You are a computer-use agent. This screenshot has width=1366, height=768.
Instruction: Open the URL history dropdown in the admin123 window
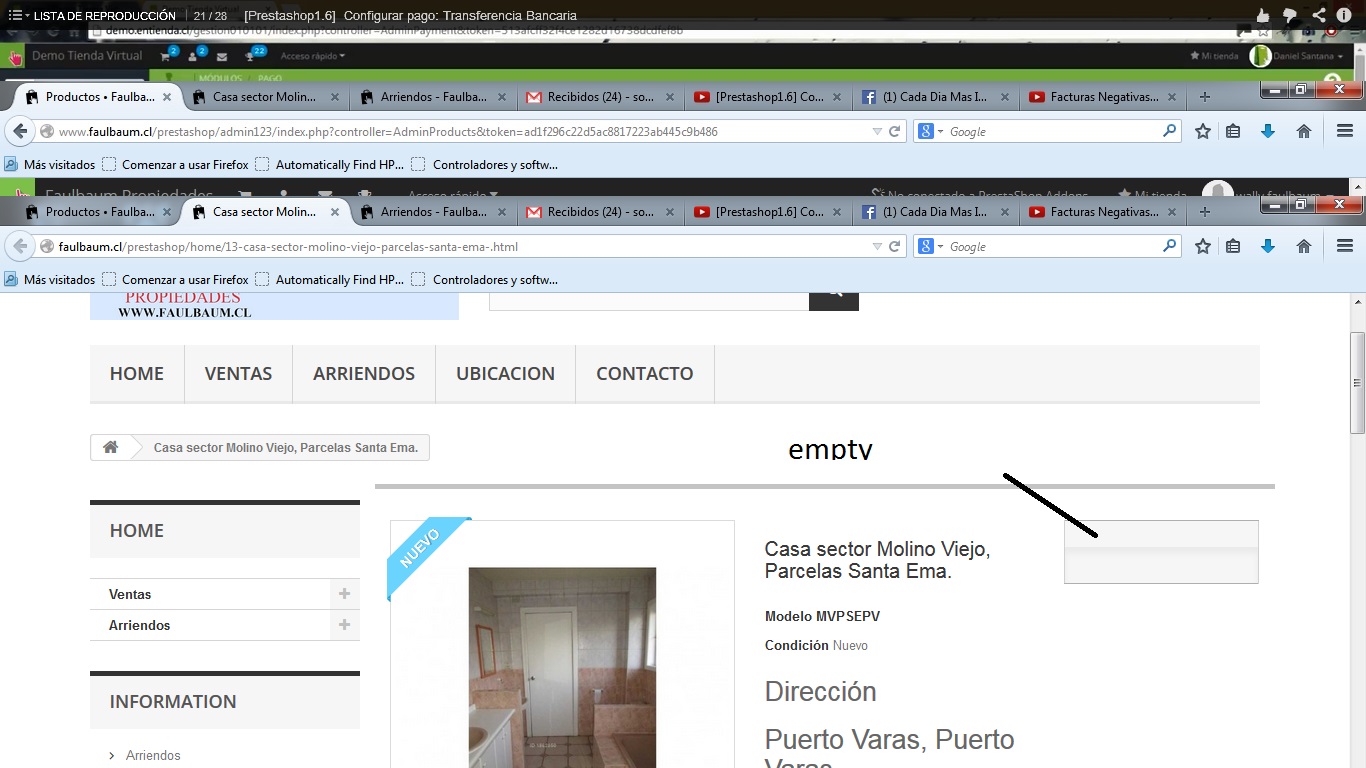coord(877,131)
